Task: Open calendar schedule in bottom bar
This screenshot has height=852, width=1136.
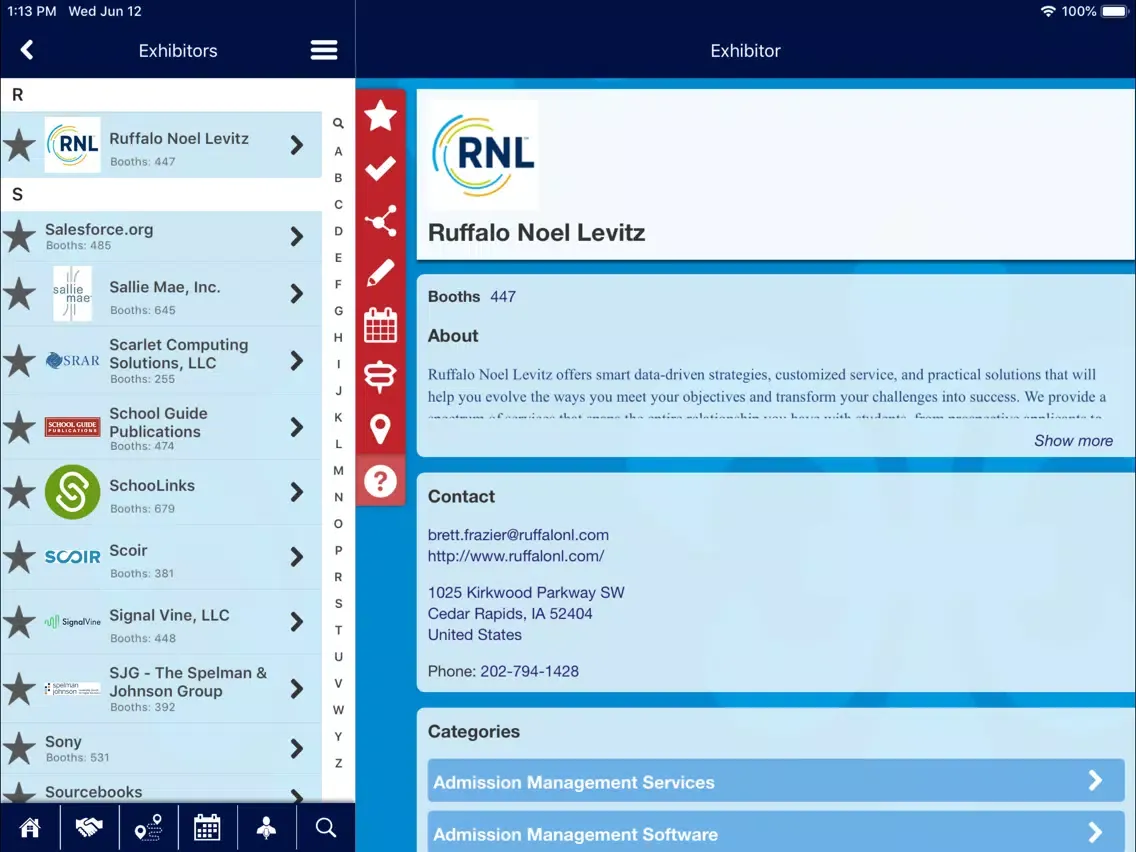Action: pos(207,827)
